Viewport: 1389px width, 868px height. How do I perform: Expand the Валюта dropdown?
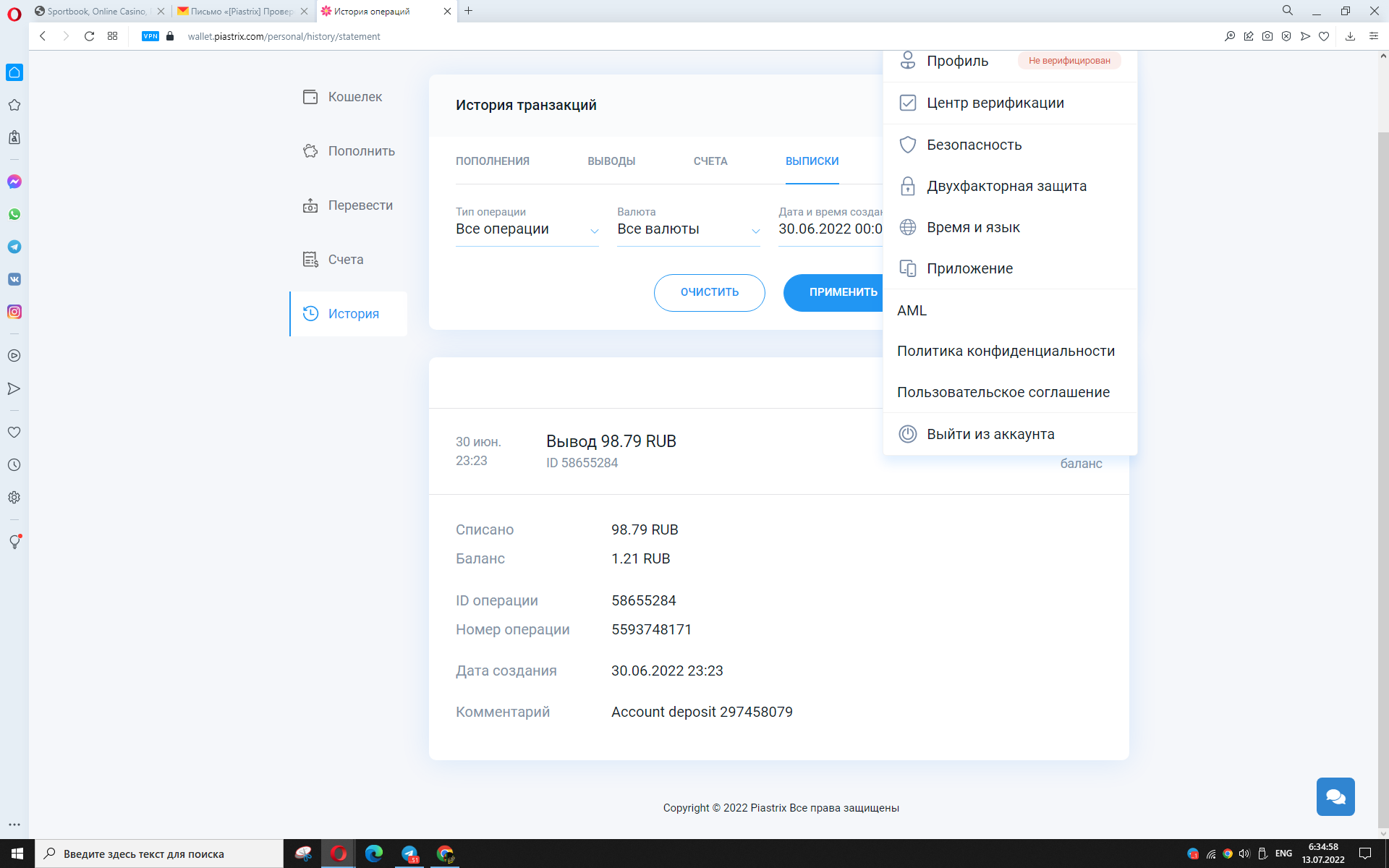click(689, 229)
